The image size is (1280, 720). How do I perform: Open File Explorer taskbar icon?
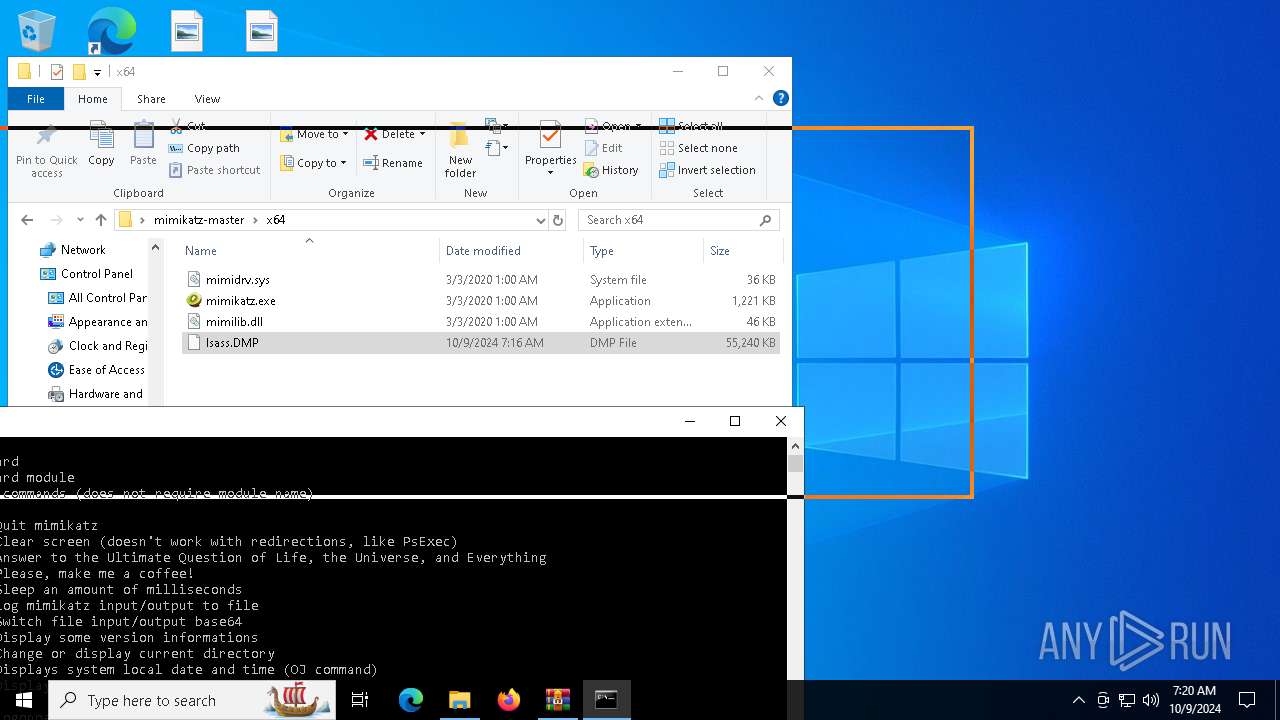(460, 700)
